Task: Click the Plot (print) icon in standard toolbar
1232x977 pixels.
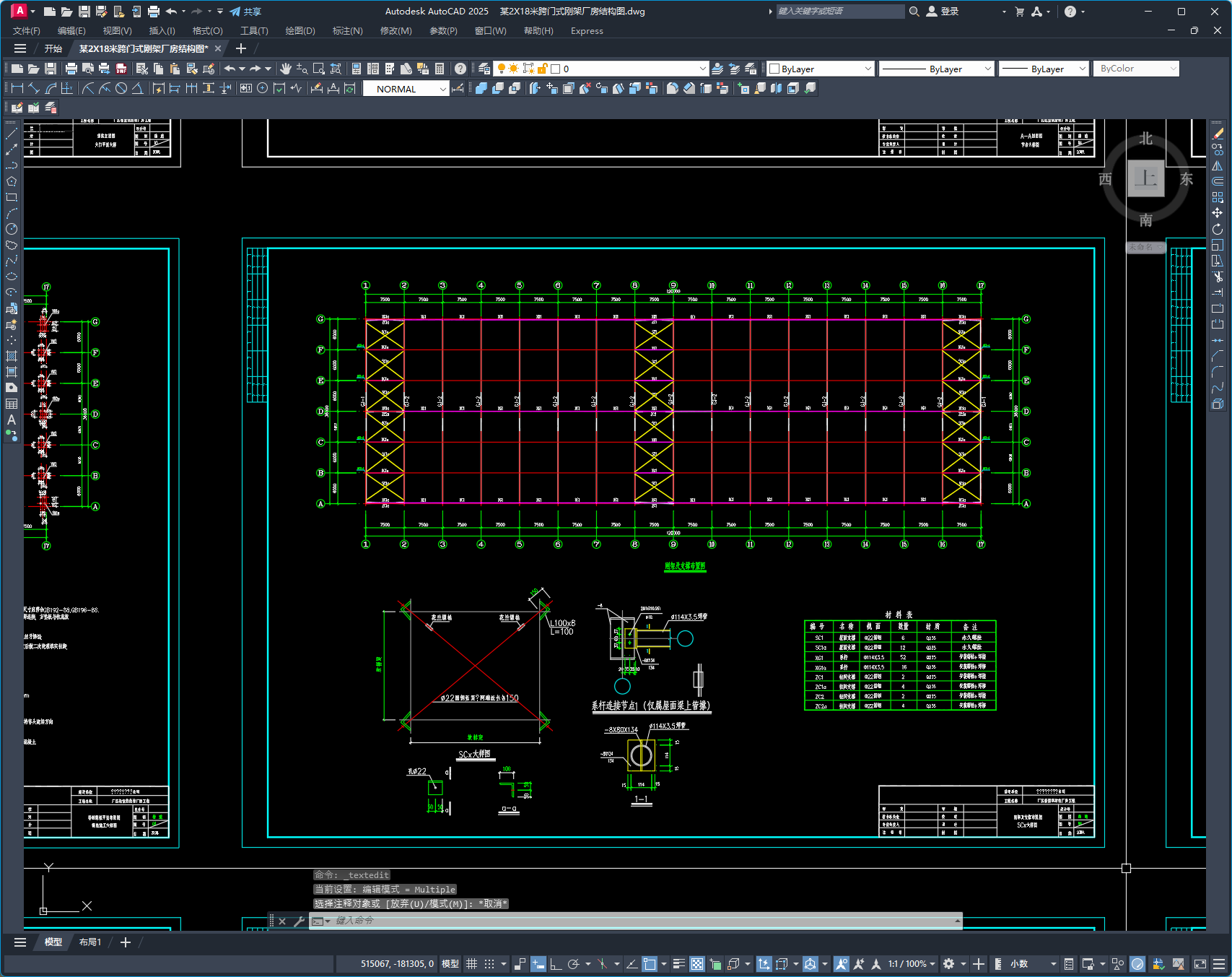Action: [x=71, y=69]
